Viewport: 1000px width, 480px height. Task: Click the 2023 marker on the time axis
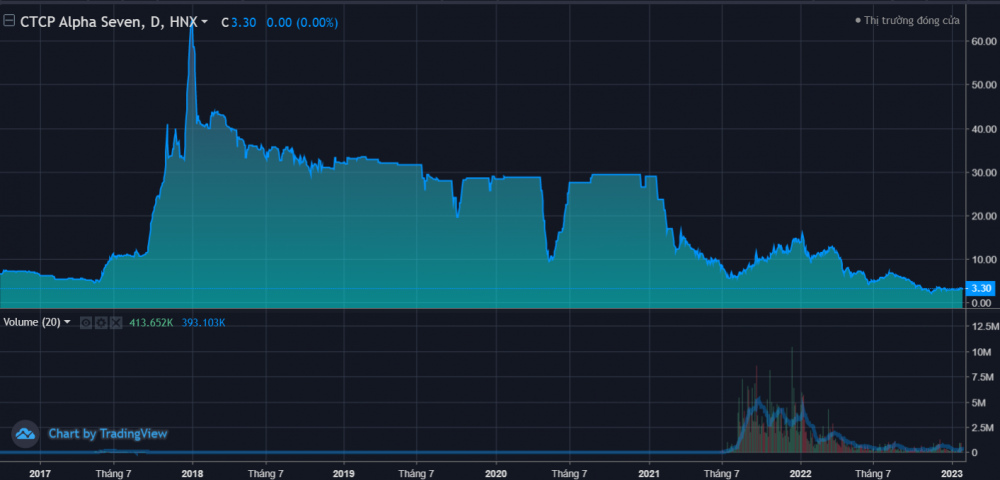953,472
